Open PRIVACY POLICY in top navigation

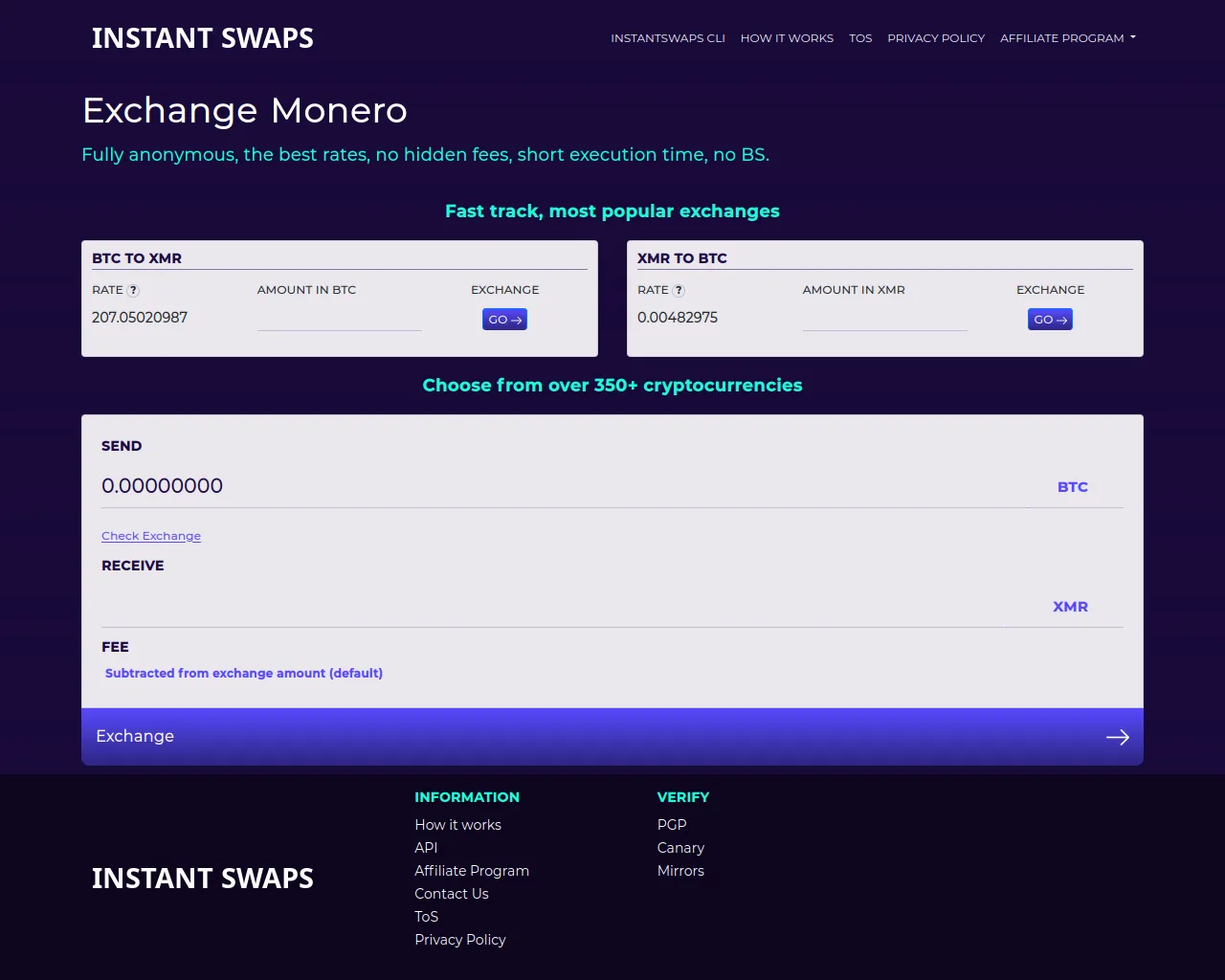(x=936, y=38)
